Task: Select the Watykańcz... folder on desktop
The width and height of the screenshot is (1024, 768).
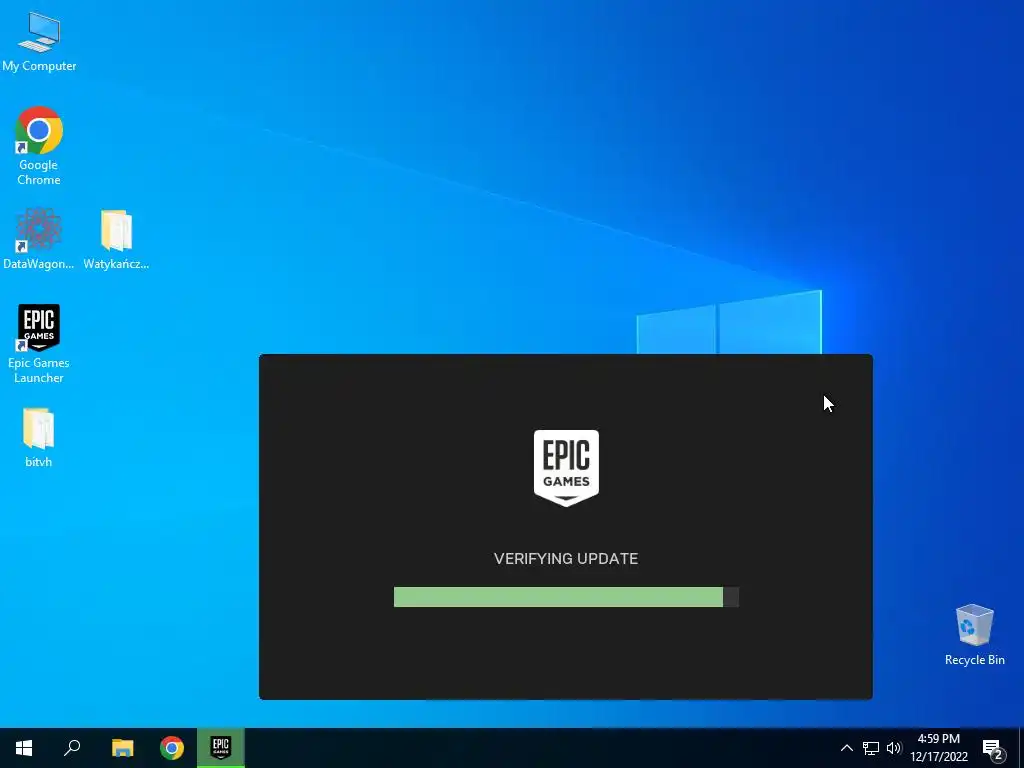Action: tap(116, 238)
